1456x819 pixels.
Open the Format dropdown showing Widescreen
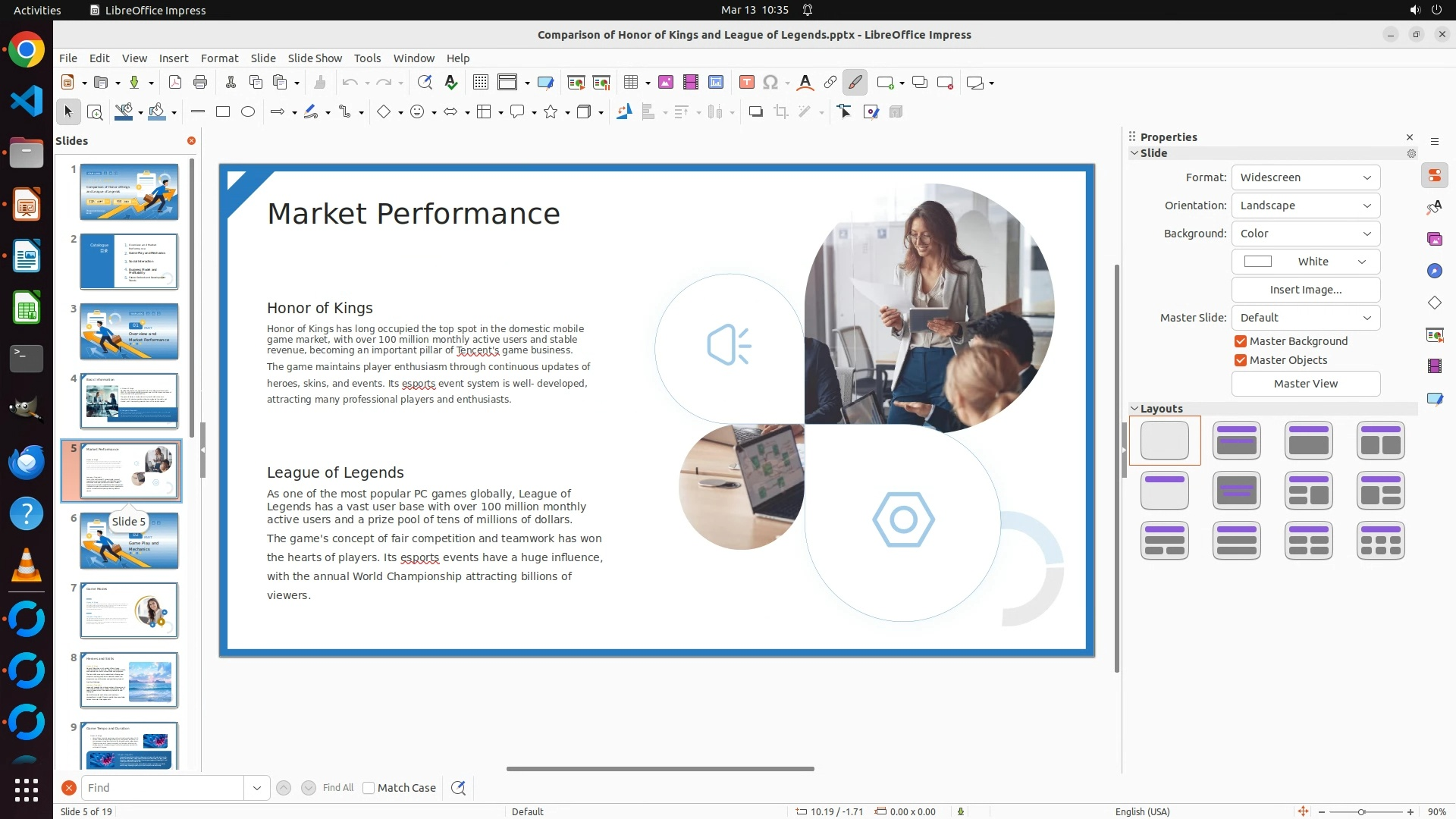point(1305,177)
